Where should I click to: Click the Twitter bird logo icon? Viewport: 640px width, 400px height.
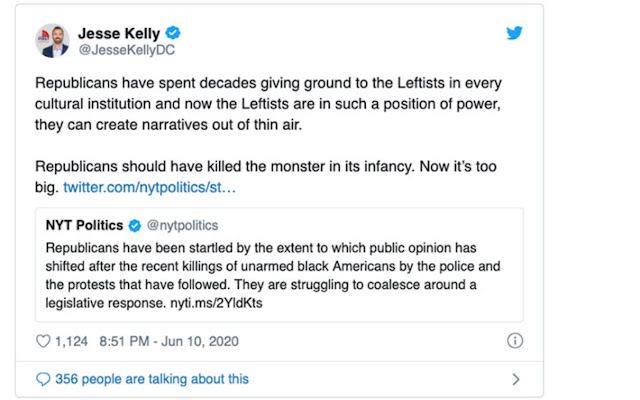point(514,33)
